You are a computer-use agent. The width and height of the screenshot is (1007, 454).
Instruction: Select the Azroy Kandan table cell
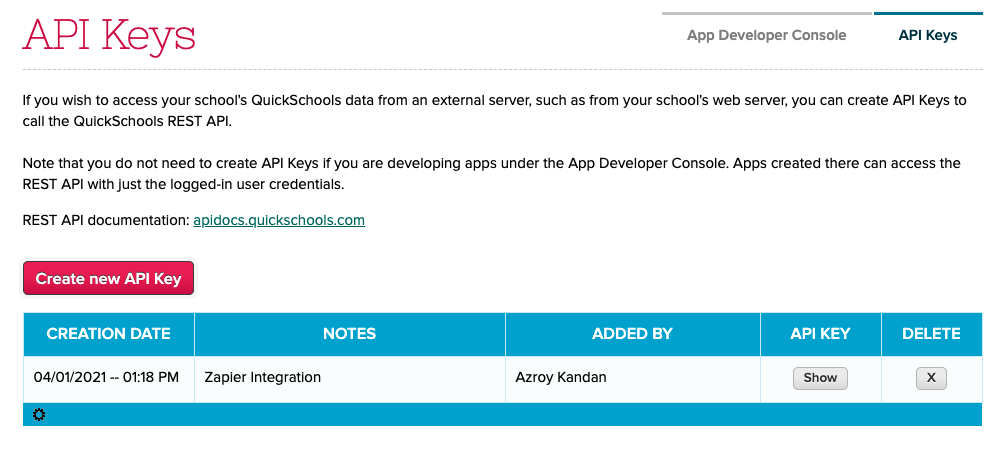(x=633, y=378)
